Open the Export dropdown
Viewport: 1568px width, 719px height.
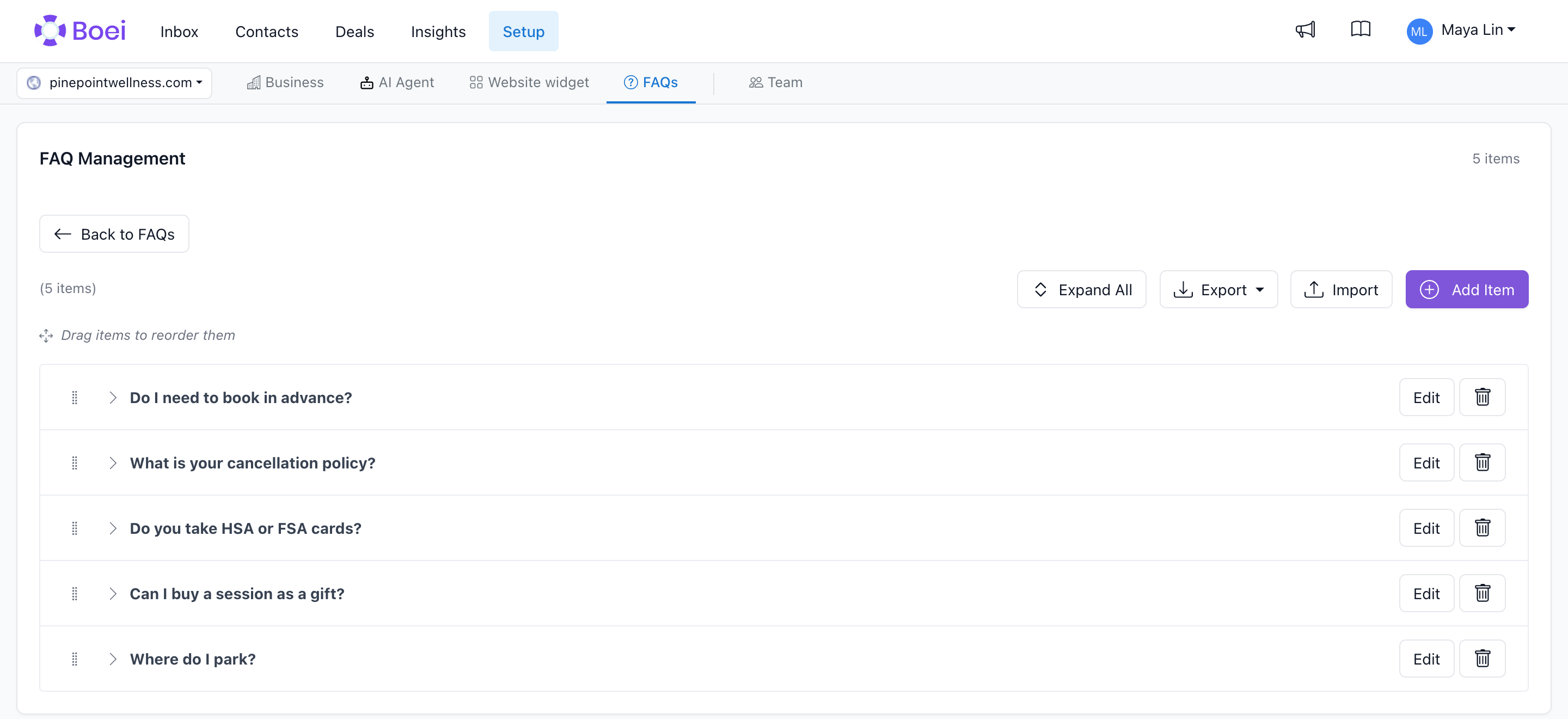tap(1218, 290)
